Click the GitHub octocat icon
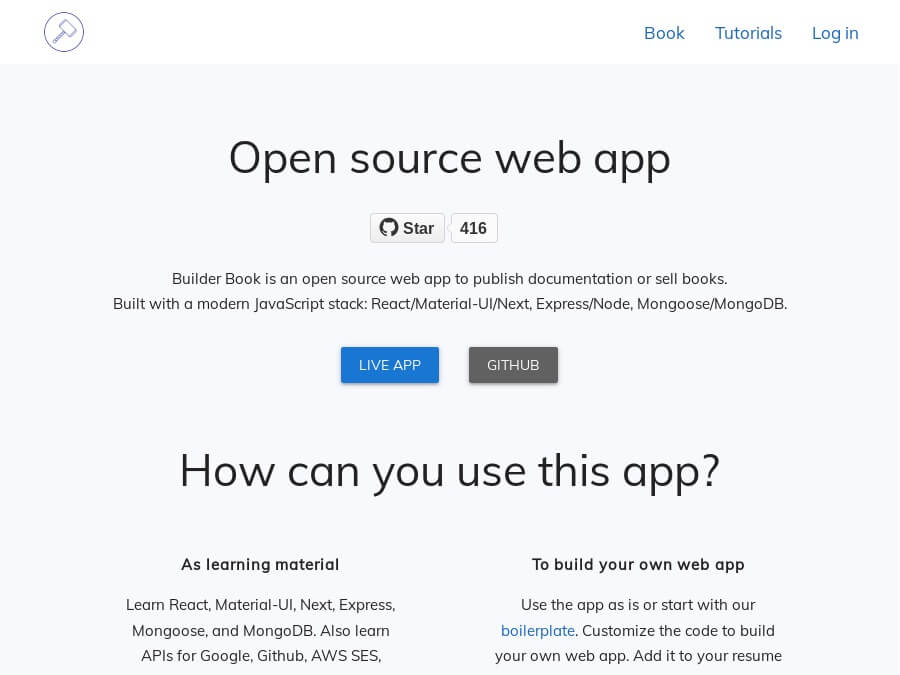Viewport: 900px width, 675px height. coord(389,228)
